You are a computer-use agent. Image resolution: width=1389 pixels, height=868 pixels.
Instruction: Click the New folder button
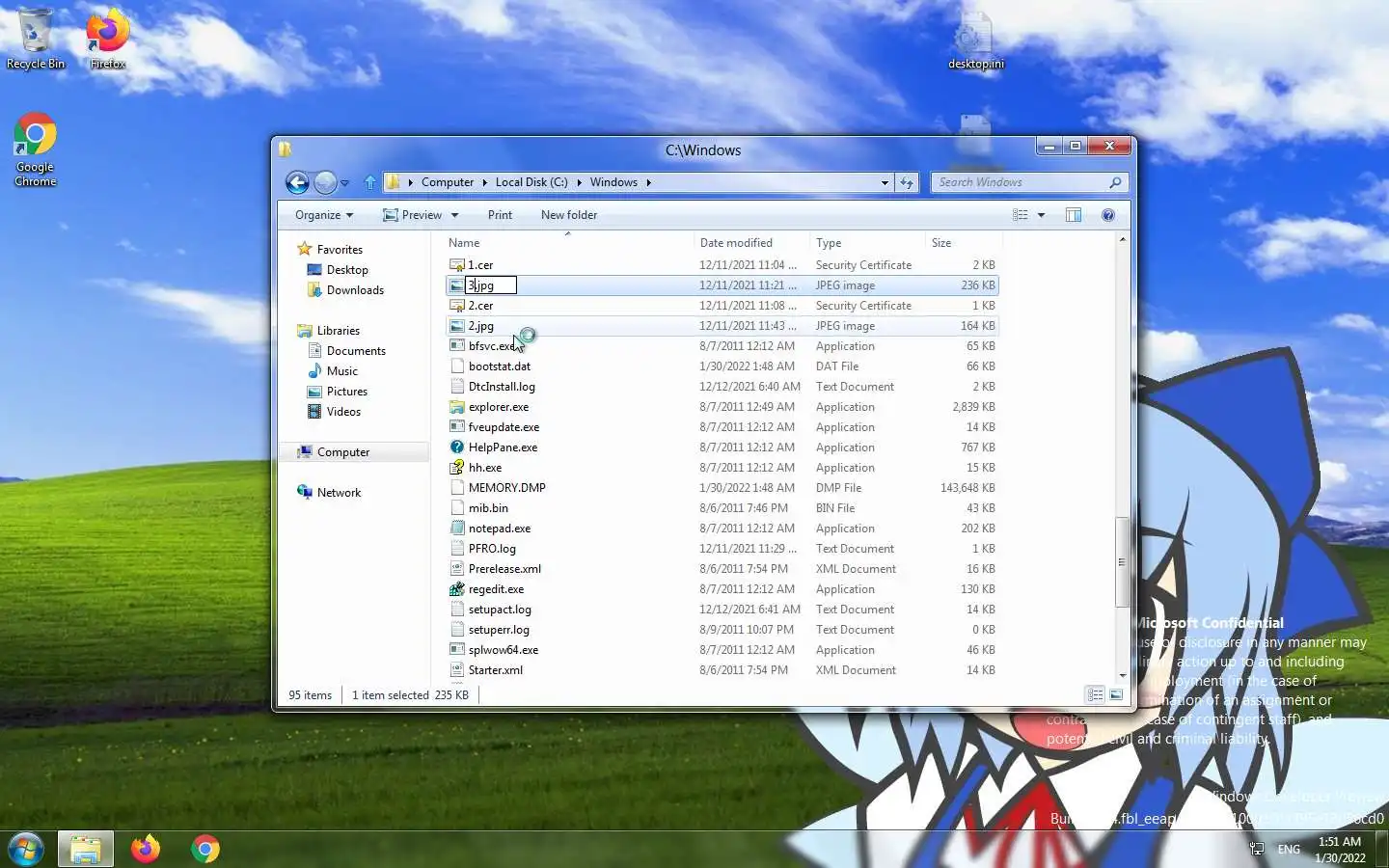[x=569, y=215]
